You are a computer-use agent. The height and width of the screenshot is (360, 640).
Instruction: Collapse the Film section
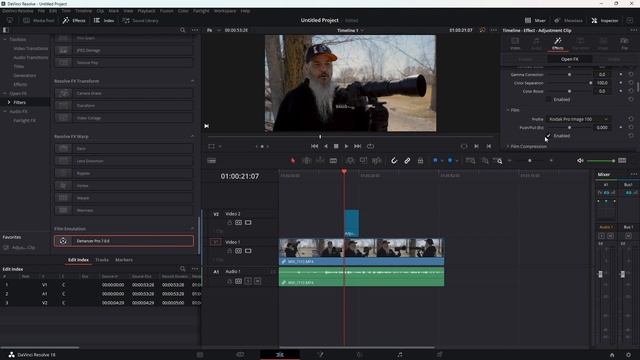508,110
